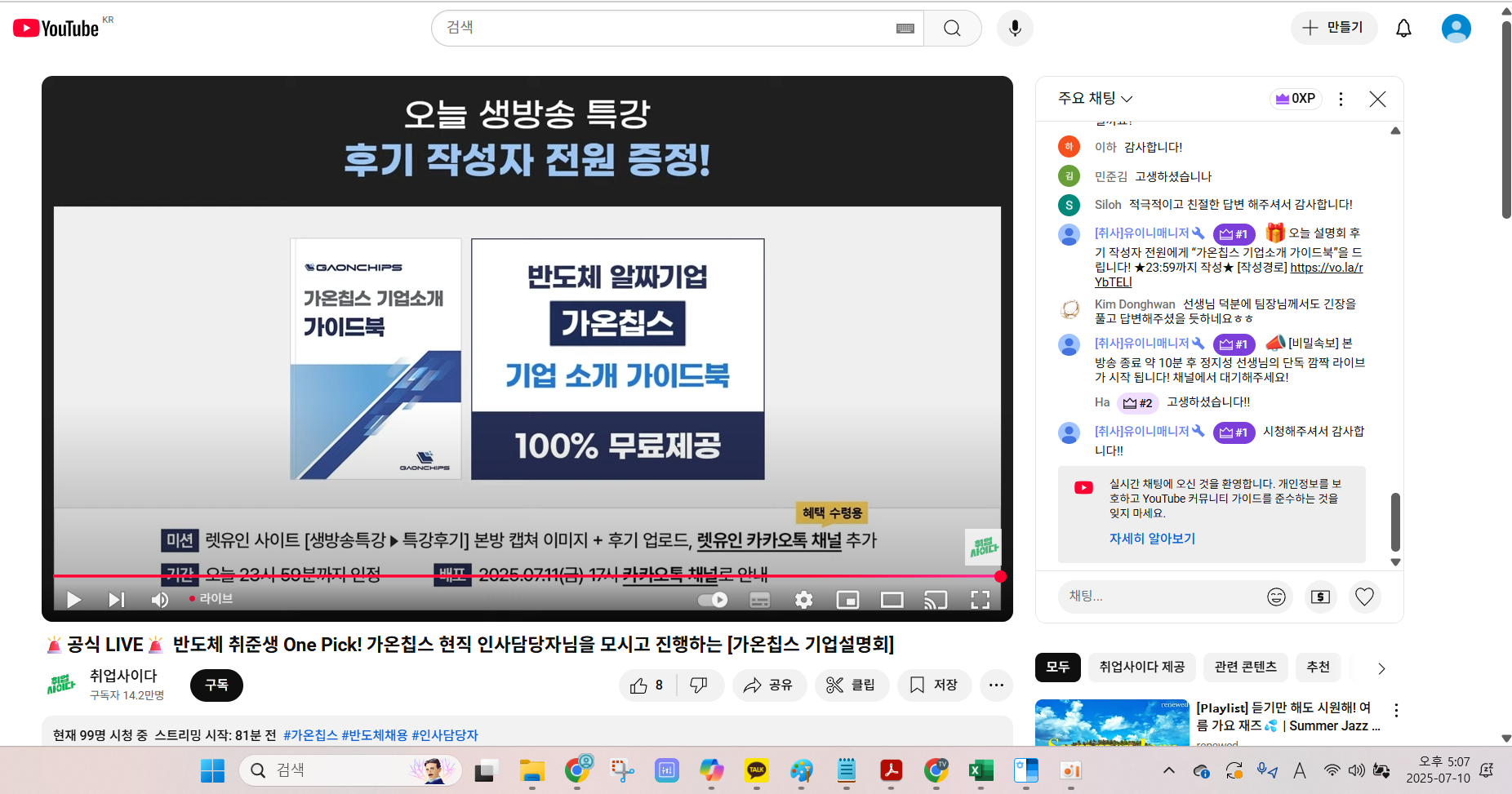Image resolution: width=1512 pixels, height=794 pixels.
Task: Open video player settings gear
Action: coord(804,600)
